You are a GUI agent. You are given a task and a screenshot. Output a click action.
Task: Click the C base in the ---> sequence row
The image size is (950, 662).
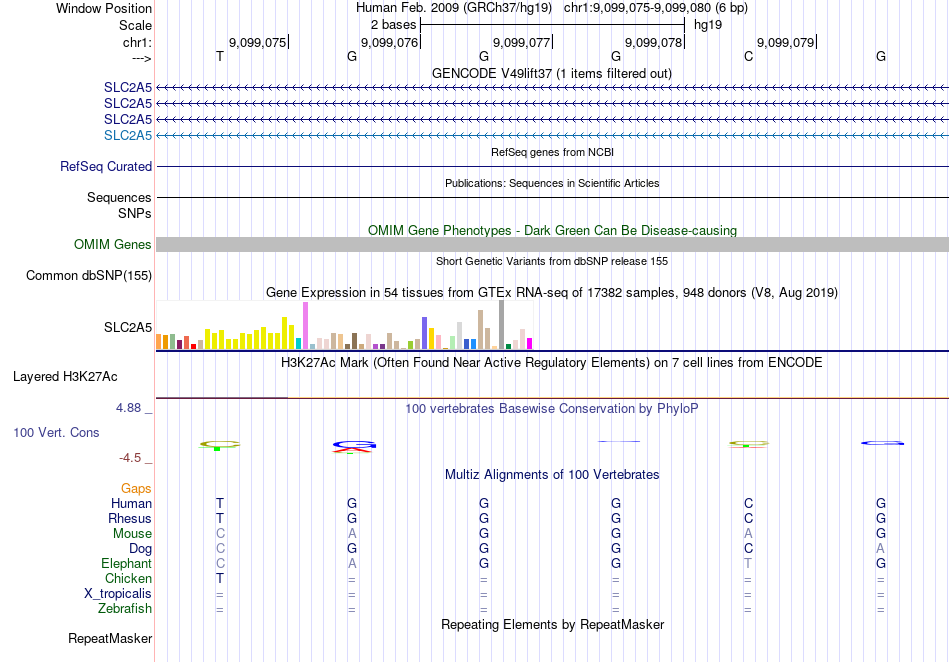tap(748, 56)
